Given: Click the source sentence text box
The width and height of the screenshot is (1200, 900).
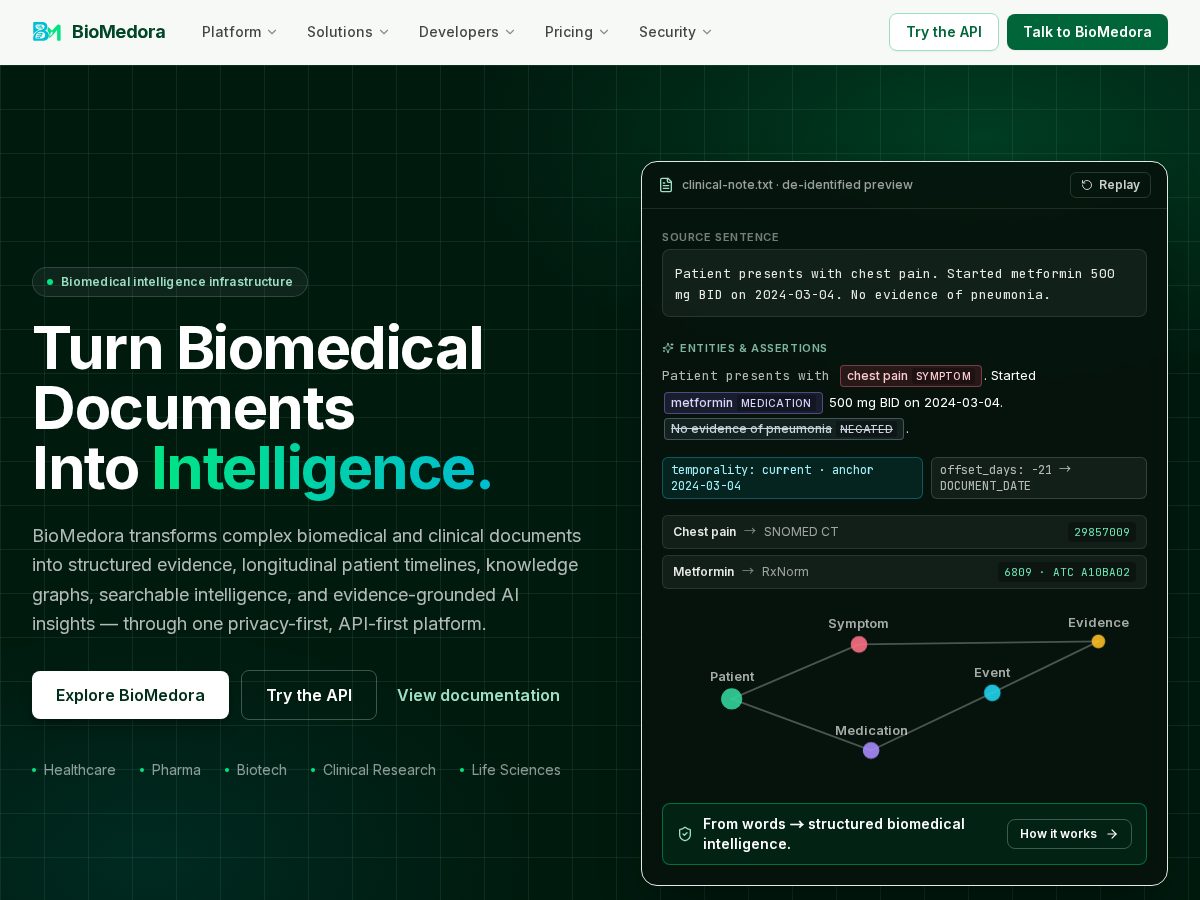Looking at the screenshot, I should coord(904,283).
